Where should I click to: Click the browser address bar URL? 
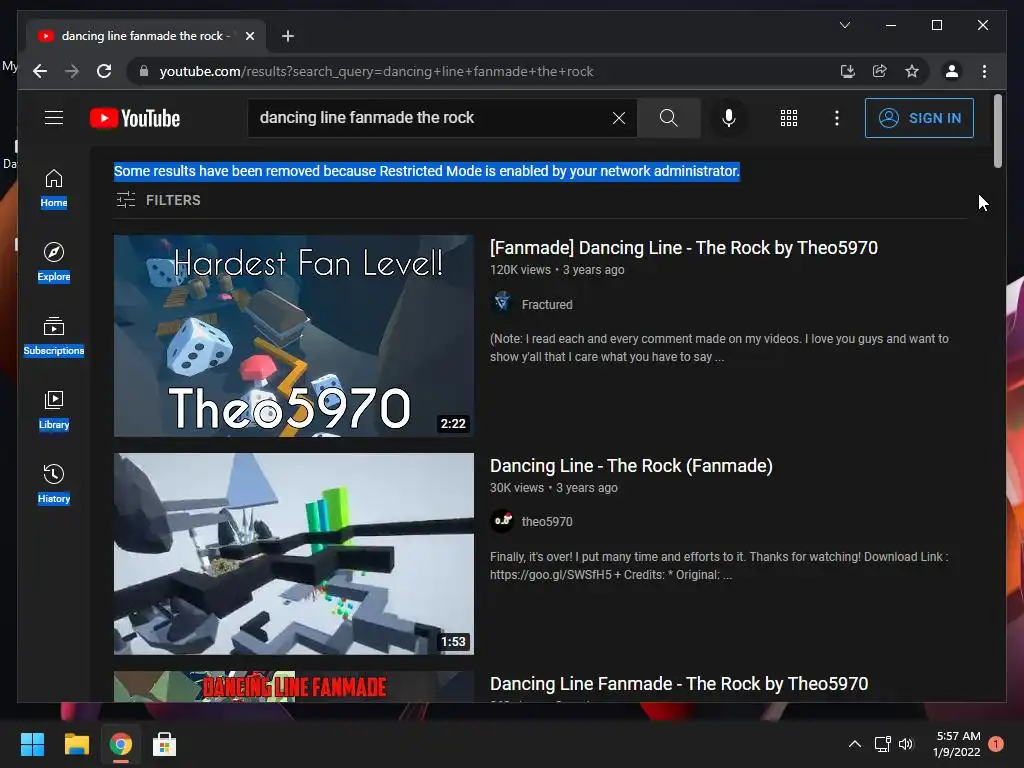coord(376,71)
